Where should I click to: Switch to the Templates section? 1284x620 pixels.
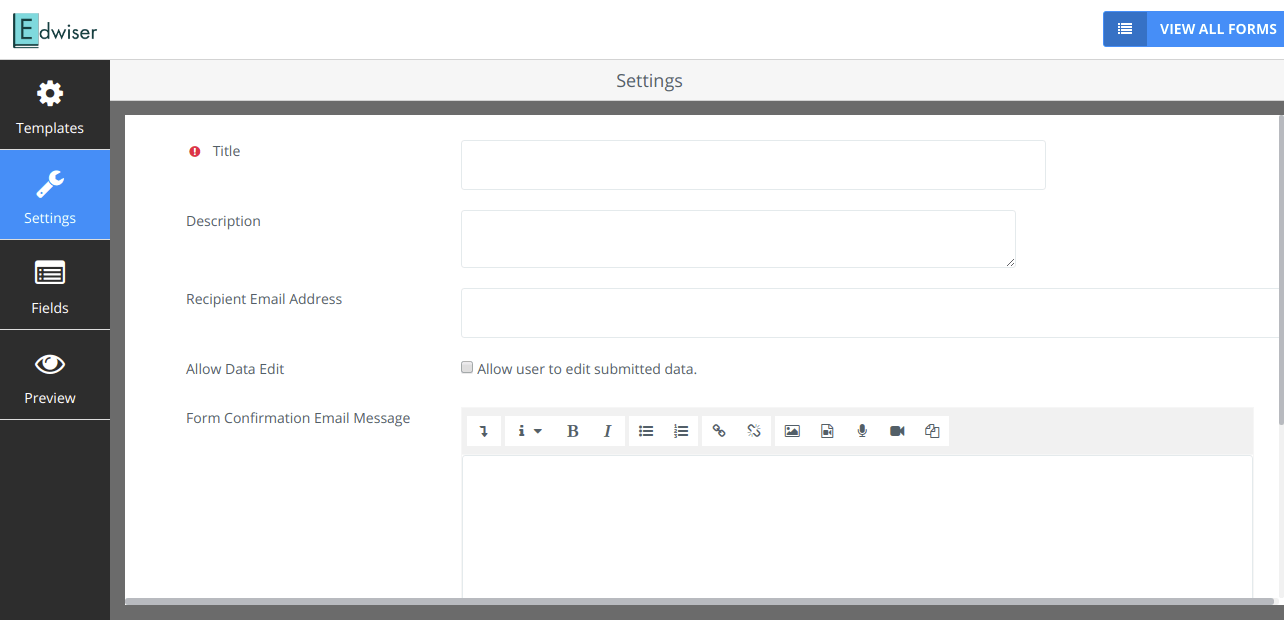(x=50, y=105)
